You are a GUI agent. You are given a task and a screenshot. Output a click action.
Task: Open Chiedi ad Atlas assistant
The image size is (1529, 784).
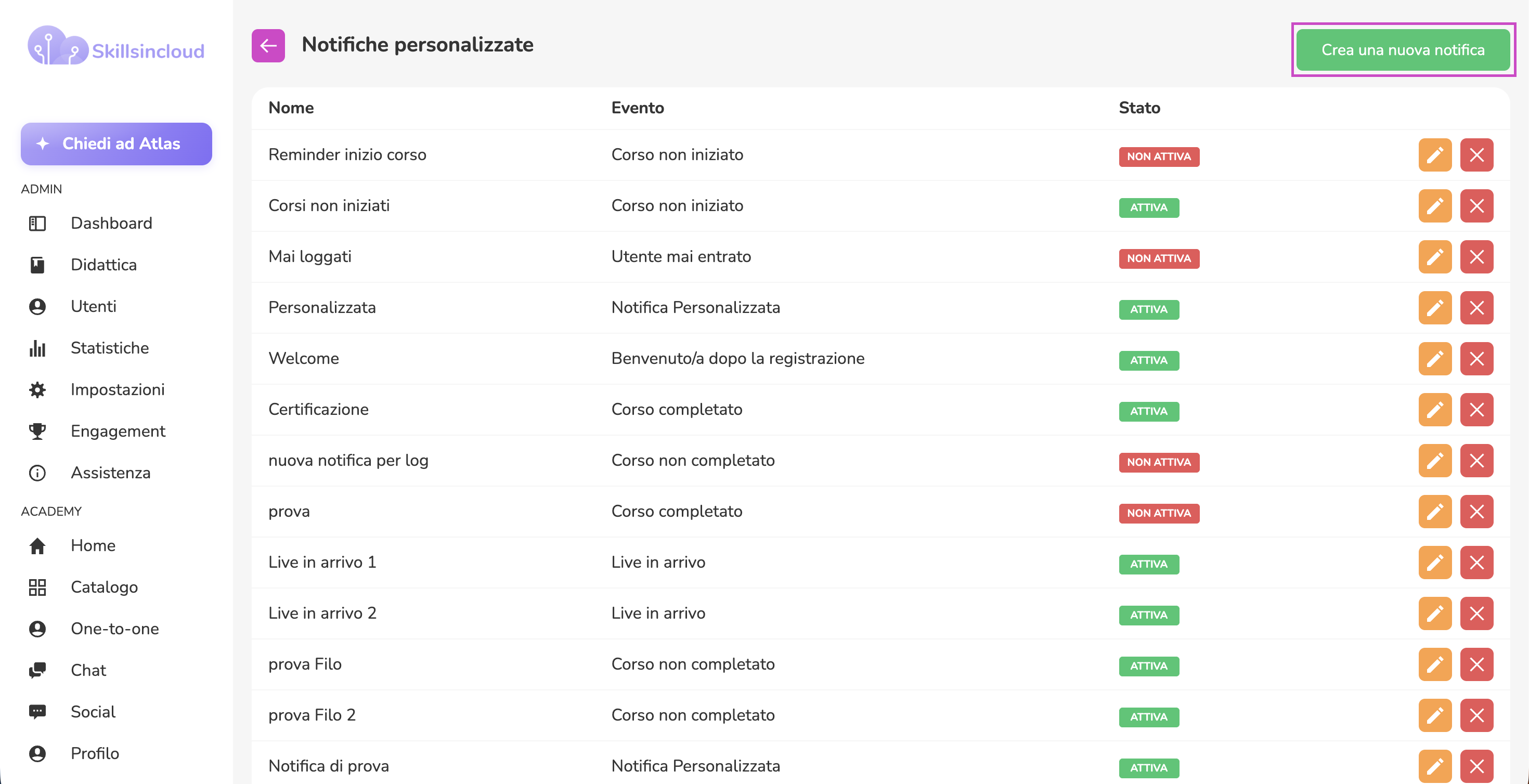click(116, 143)
